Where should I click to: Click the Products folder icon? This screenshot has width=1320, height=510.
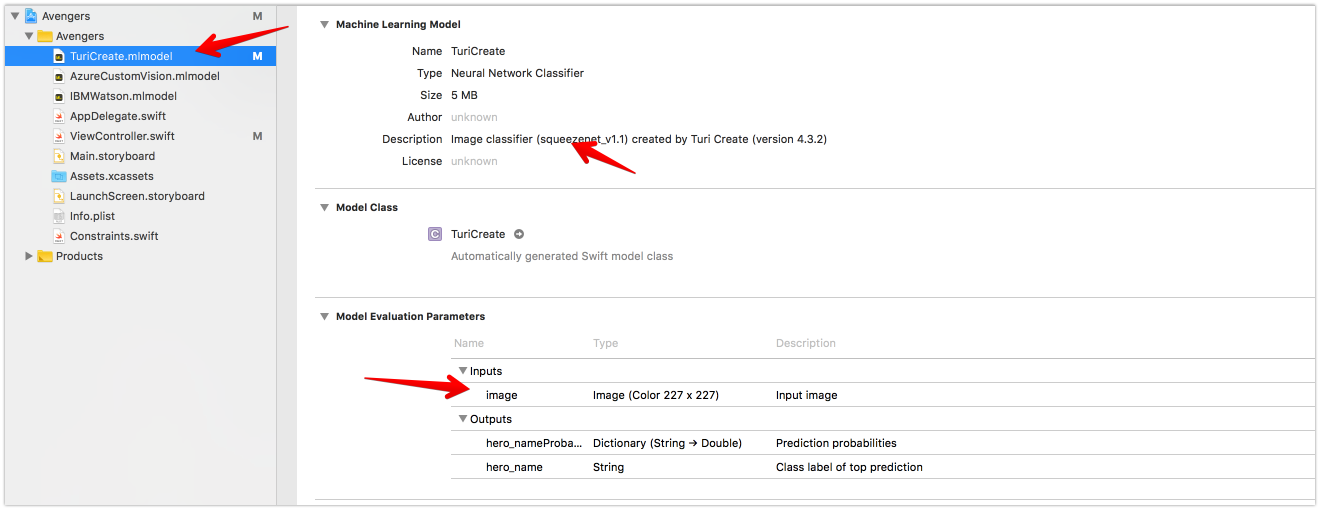(x=45, y=256)
